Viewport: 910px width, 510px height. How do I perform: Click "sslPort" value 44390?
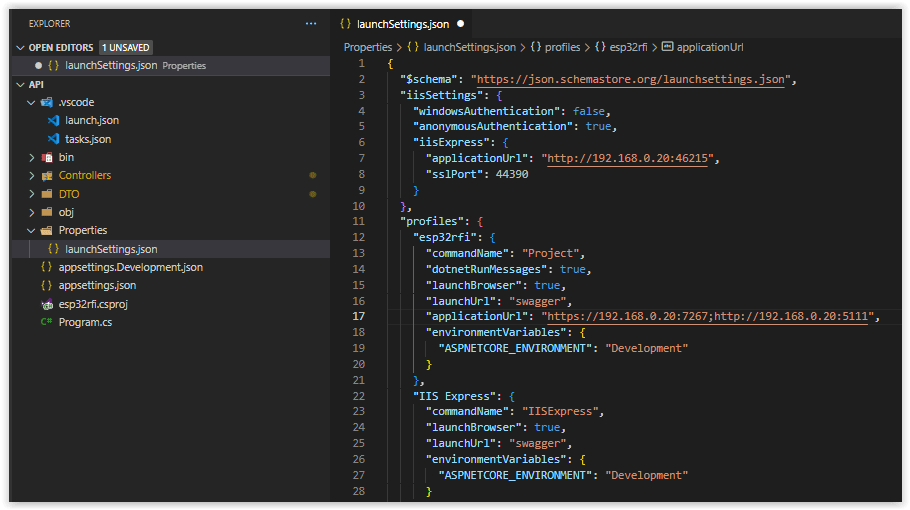tap(512, 174)
